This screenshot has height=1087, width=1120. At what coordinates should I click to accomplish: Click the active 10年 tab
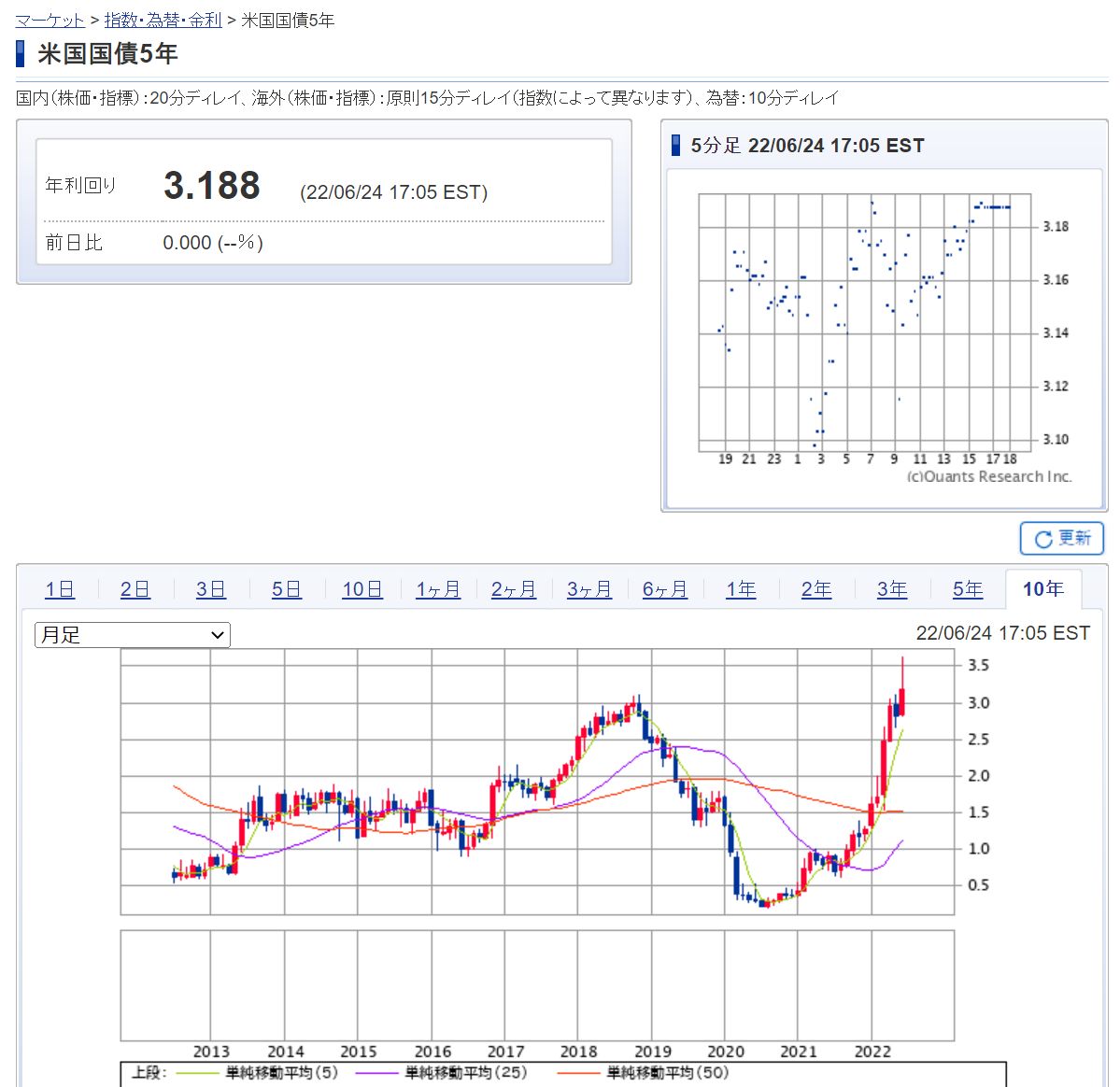click(x=1043, y=589)
